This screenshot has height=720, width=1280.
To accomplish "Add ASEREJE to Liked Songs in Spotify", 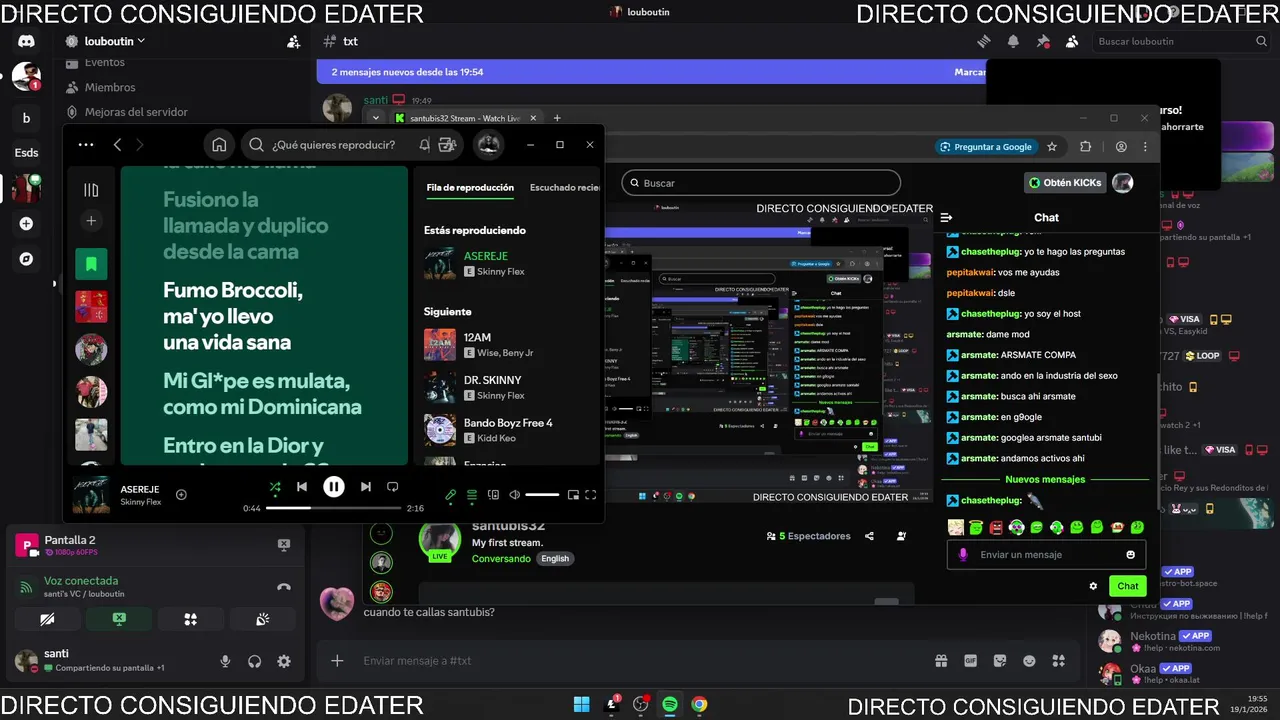I will pos(181,494).
